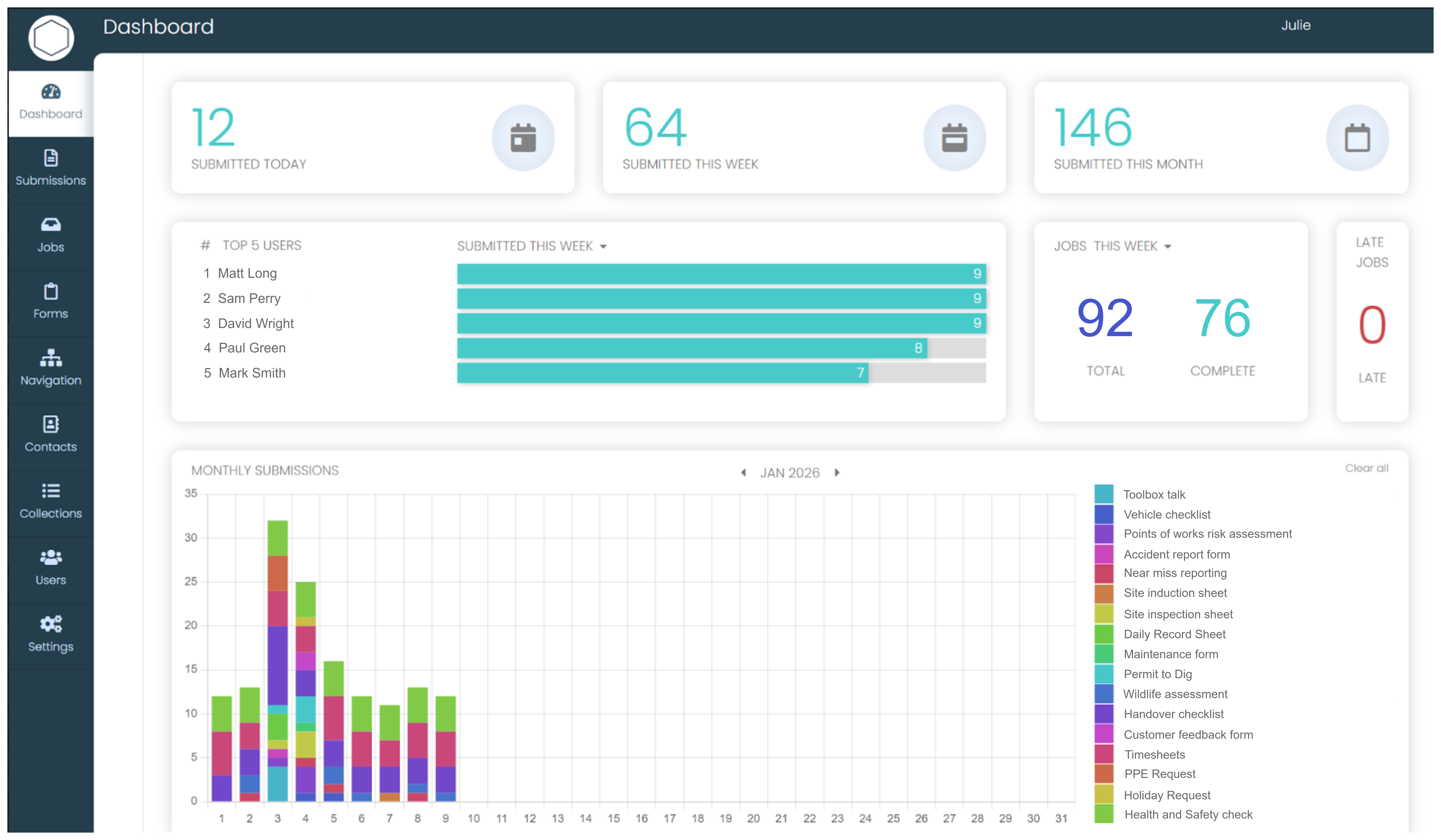This screenshot has width=1441, height=840.
Task: Toggle the Accident report form legend entry
Action: point(1163,554)
